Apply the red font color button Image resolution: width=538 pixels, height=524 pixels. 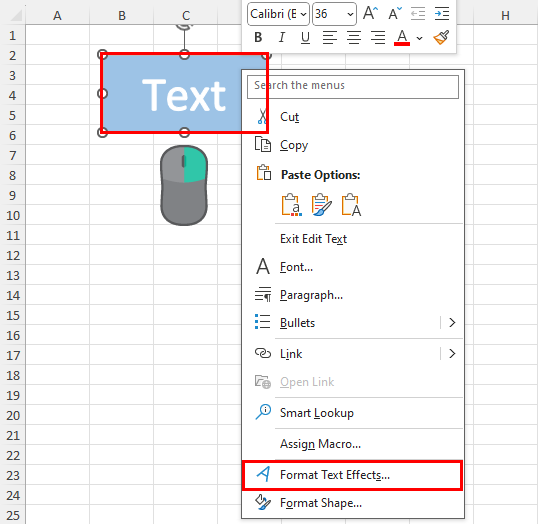pyautogui.click(x=402, y=37)
